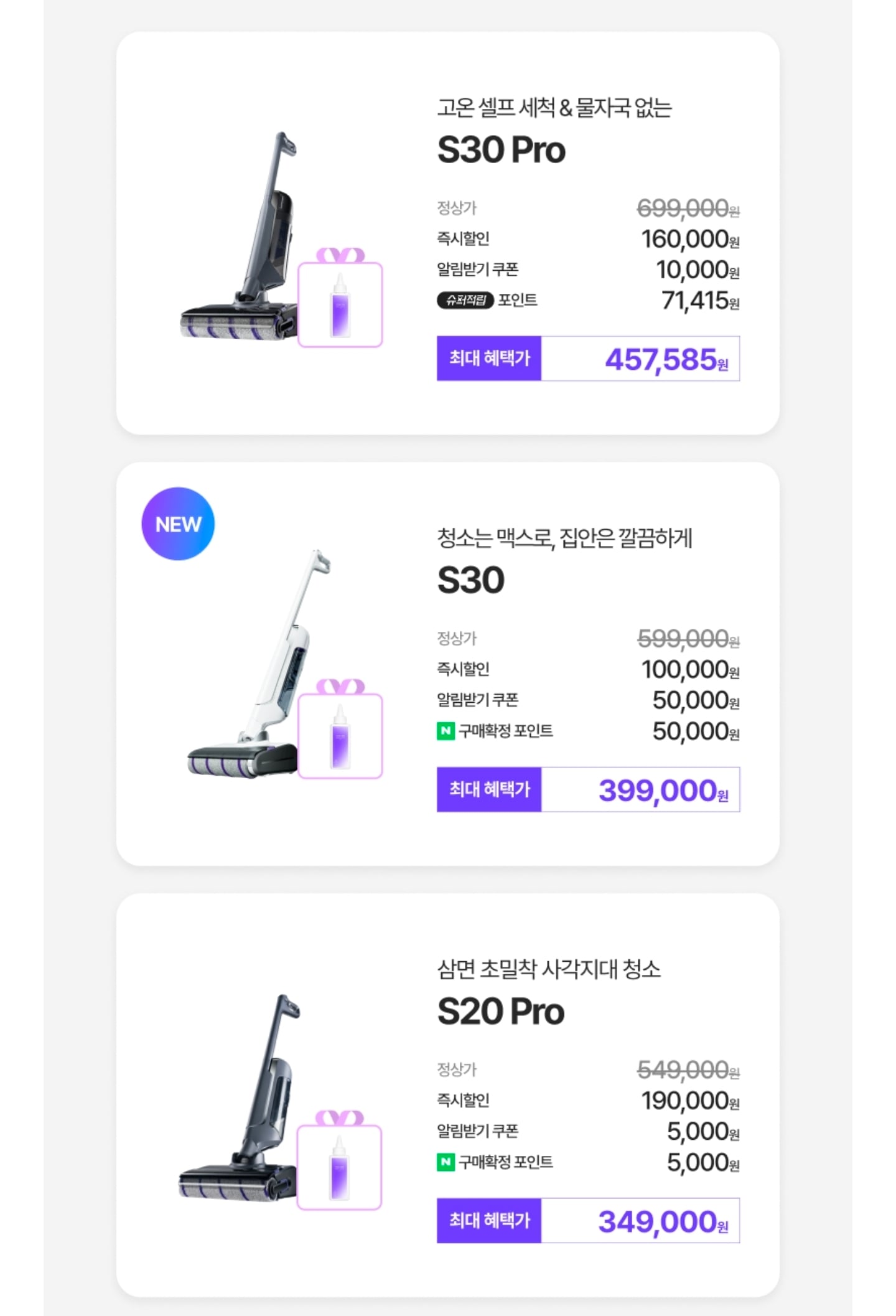
Task: Click the NEW badge on S30 card
Action: (178, 524)
